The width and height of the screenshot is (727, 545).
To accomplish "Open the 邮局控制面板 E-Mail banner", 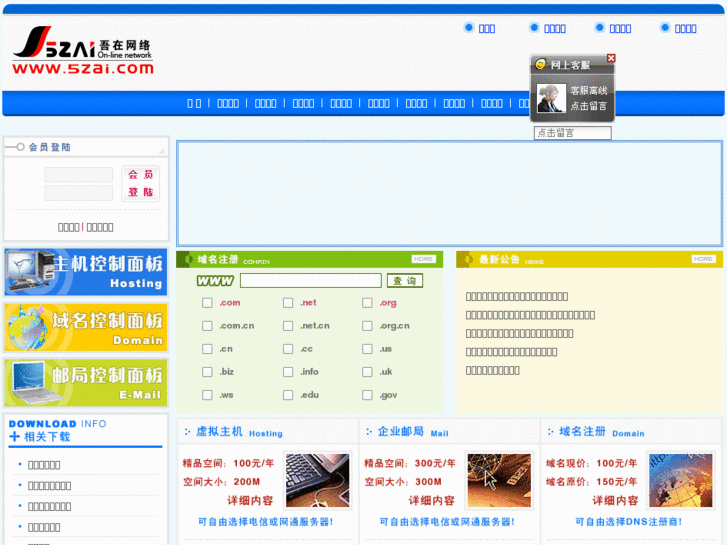I will 86,383.
